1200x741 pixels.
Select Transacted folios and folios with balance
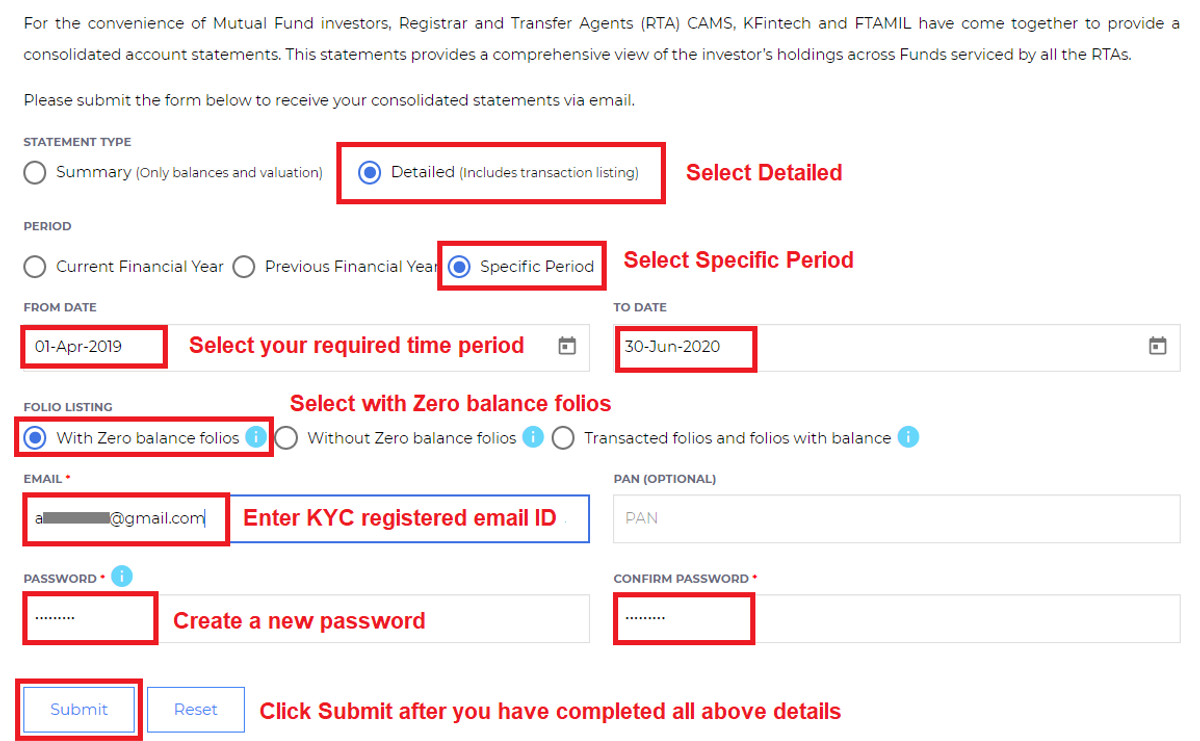coord(563,438)
